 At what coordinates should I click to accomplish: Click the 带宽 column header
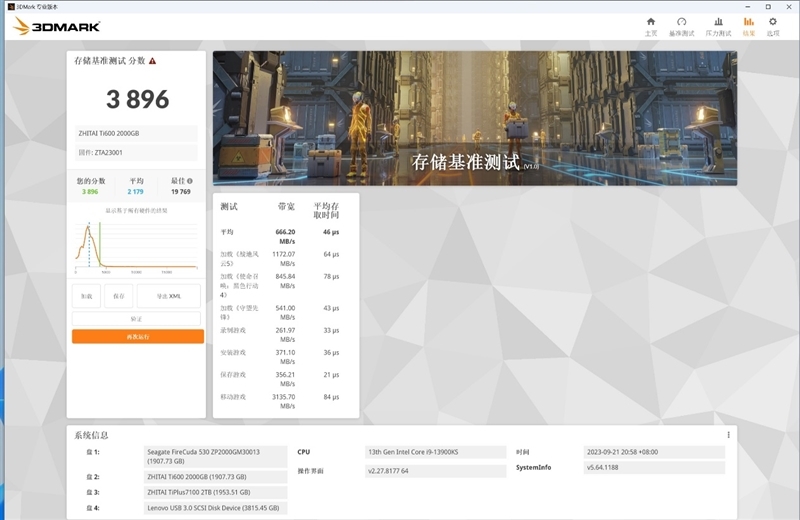[286, 206]
